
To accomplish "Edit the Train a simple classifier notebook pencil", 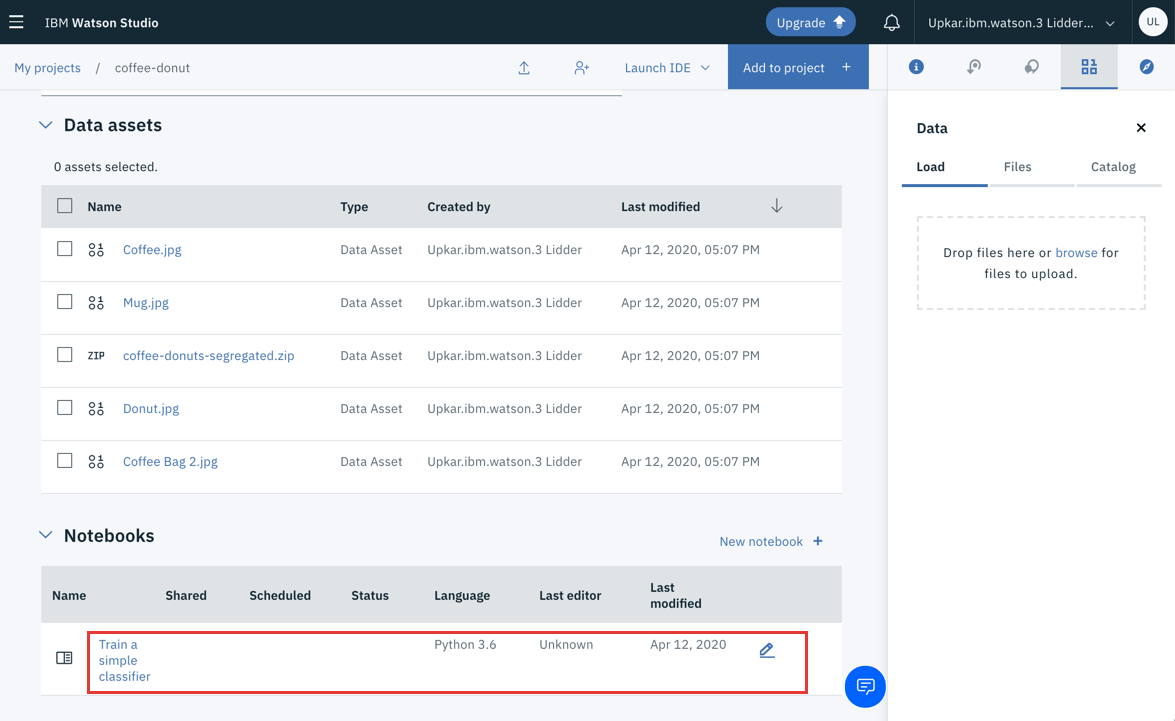I will point(767,651).
